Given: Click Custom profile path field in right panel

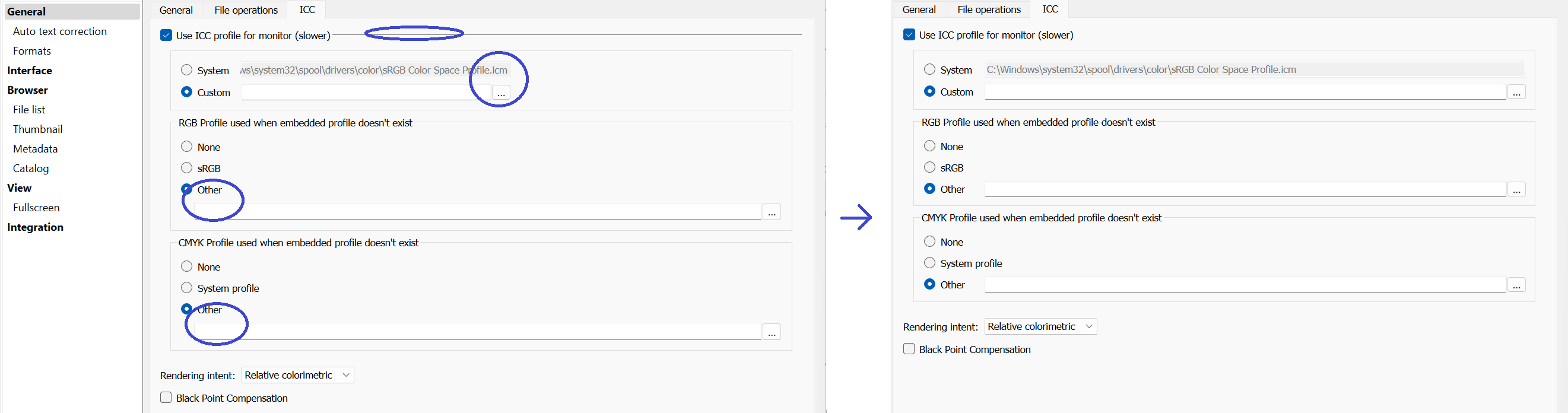Looking at the screenshot, I should pos(1245,93).
